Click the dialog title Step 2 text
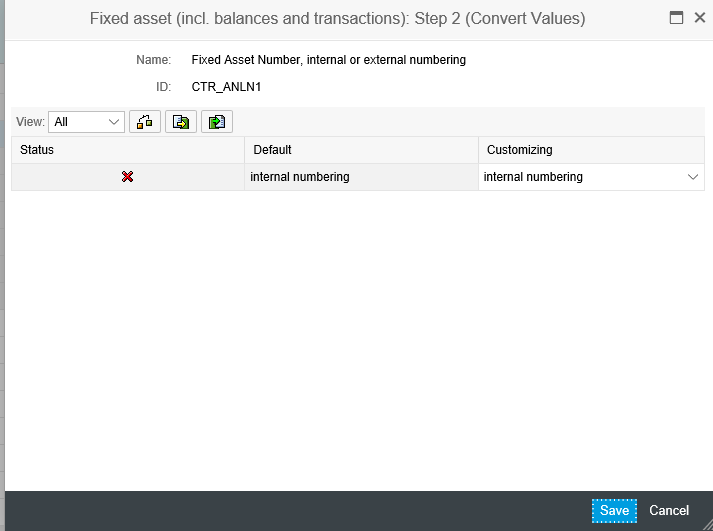 pyautogui.click(x=337, y=18)
